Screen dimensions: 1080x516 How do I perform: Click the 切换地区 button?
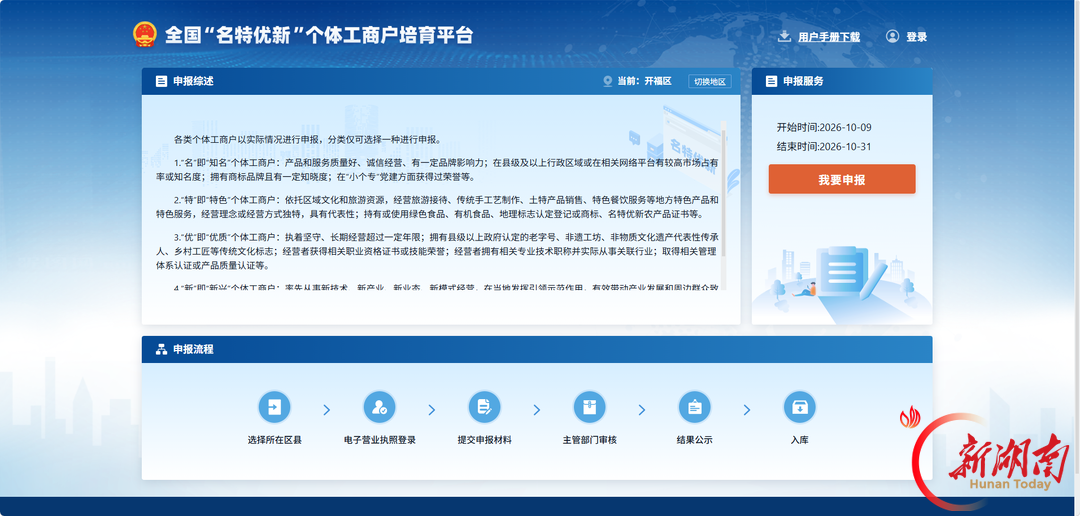(709, 81)
